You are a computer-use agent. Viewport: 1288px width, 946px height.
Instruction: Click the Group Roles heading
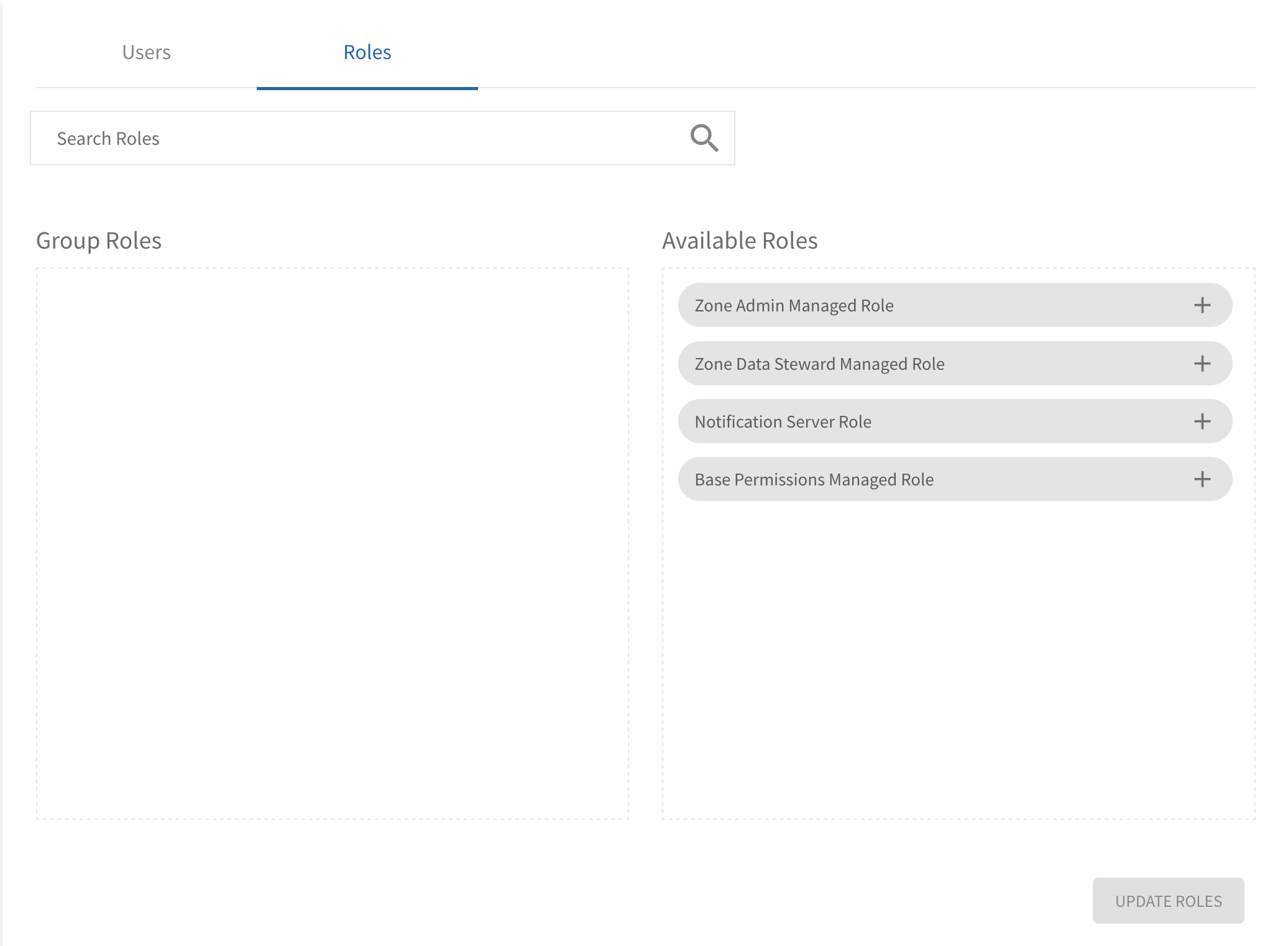(x=99, y=241)
